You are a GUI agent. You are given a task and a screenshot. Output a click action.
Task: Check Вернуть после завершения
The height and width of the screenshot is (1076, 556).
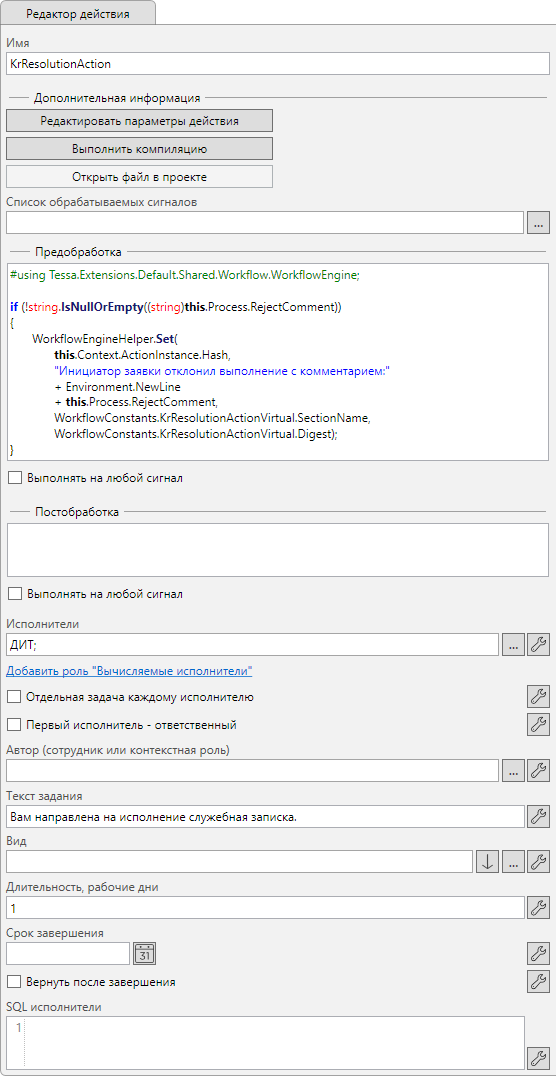coord(14,982)
